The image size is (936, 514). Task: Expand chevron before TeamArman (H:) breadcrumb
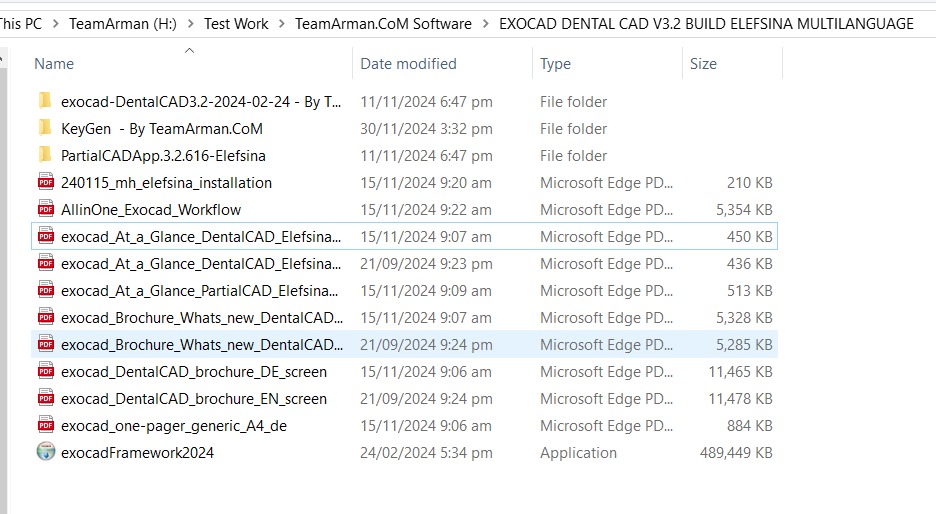tap(56, 24)
